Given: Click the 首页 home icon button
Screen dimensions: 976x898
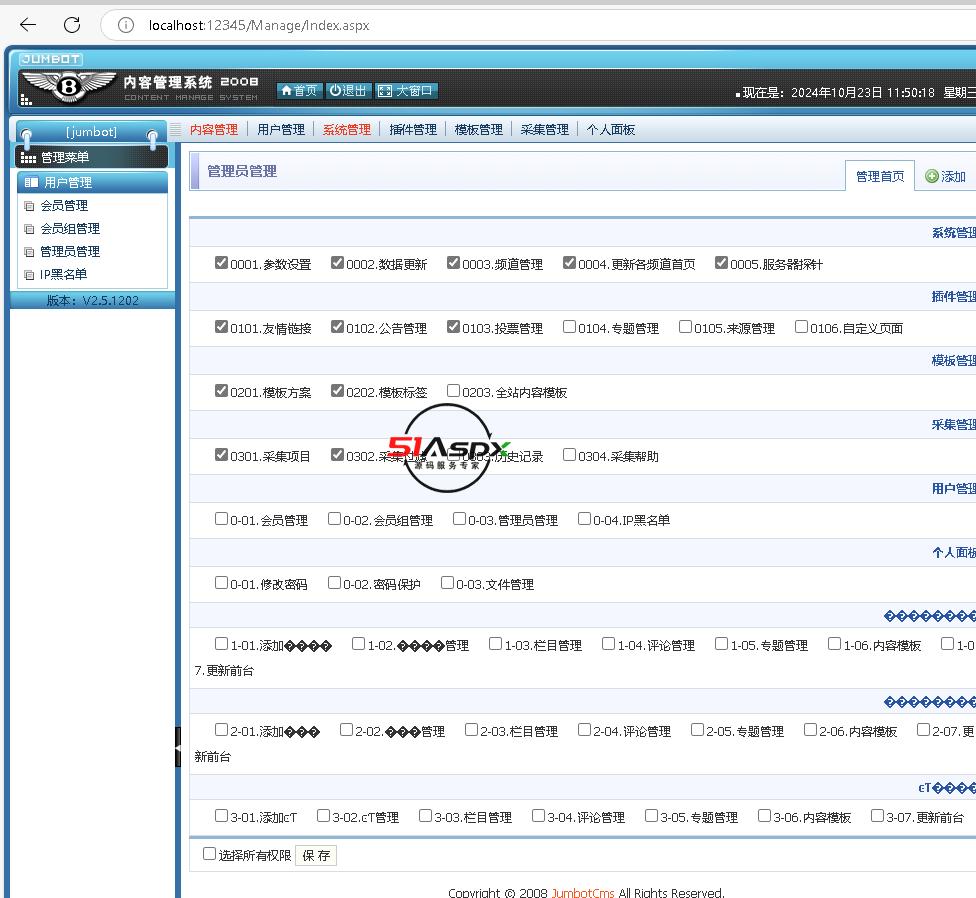Looking at the screenshot, I should click(286, 91).
